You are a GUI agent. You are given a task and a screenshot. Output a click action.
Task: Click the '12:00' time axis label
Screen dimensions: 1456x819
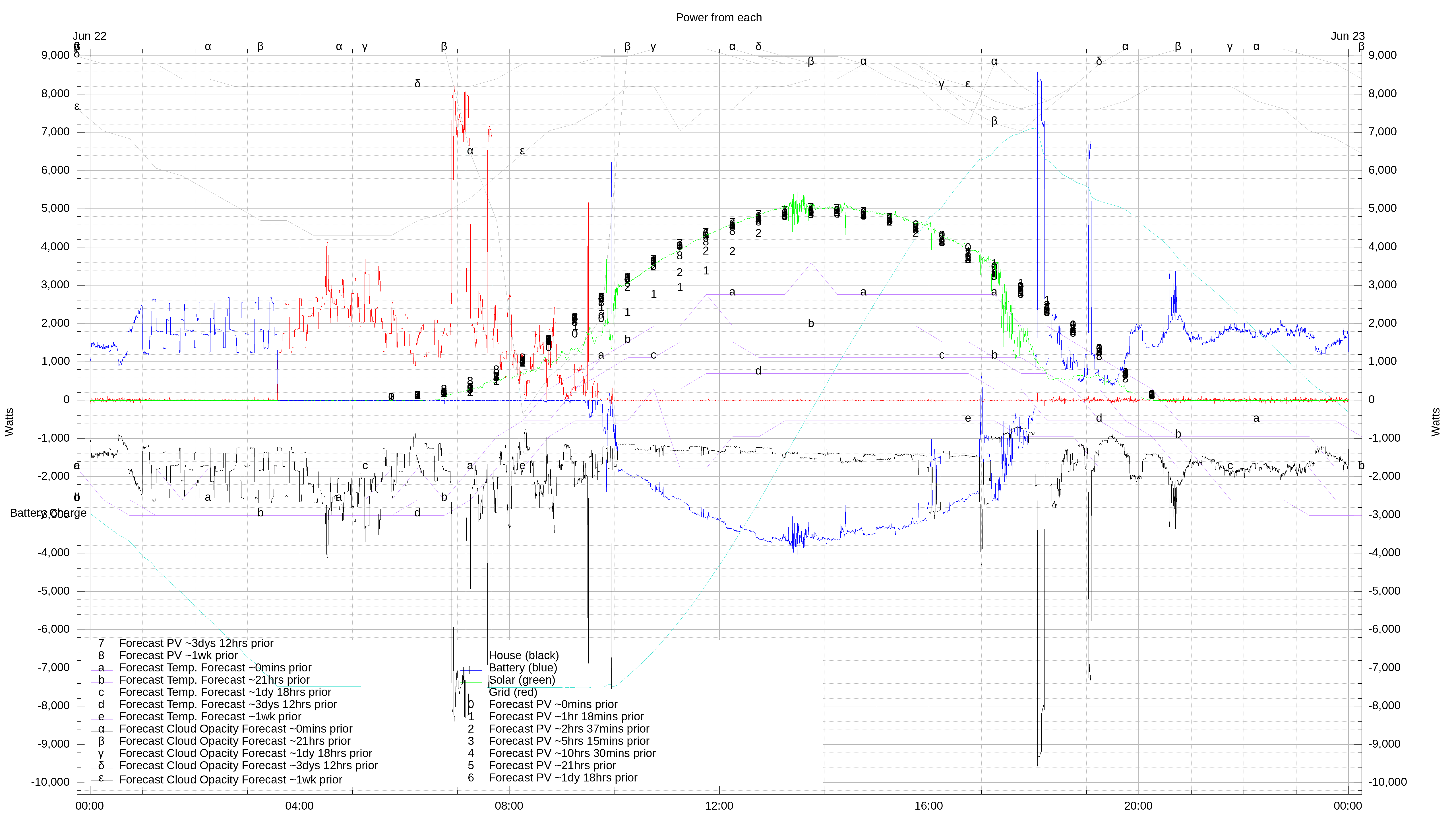coord(718,806)
